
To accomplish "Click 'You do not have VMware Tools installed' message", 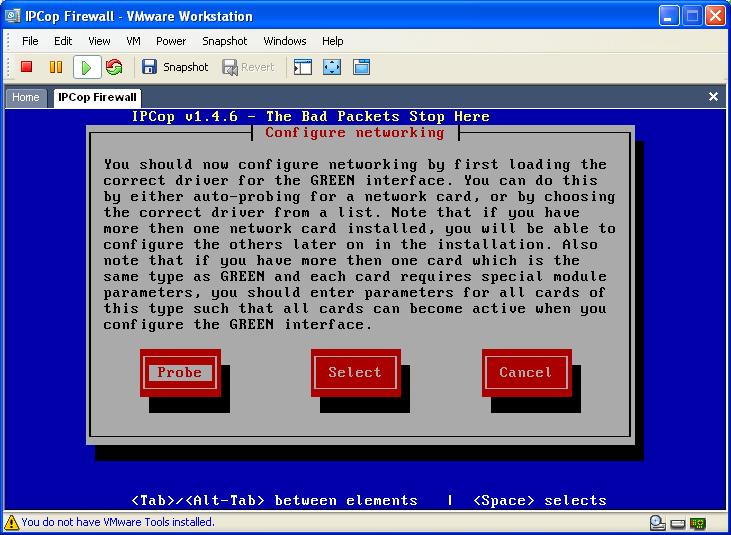I will 118,522.
